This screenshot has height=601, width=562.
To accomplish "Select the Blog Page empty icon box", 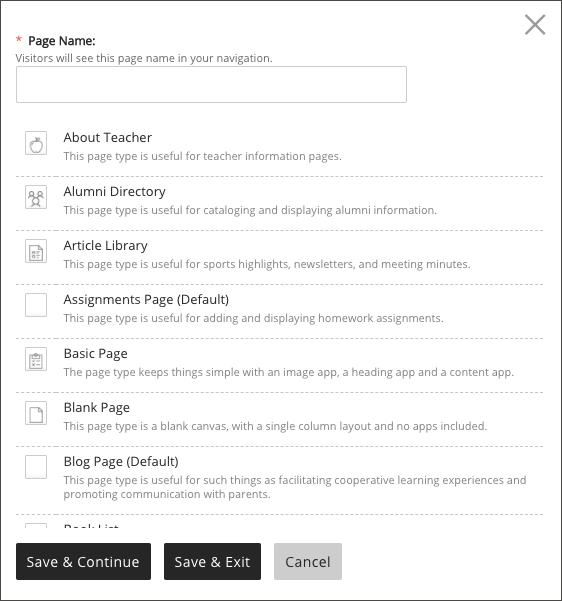I will click(x=36, y=467).
